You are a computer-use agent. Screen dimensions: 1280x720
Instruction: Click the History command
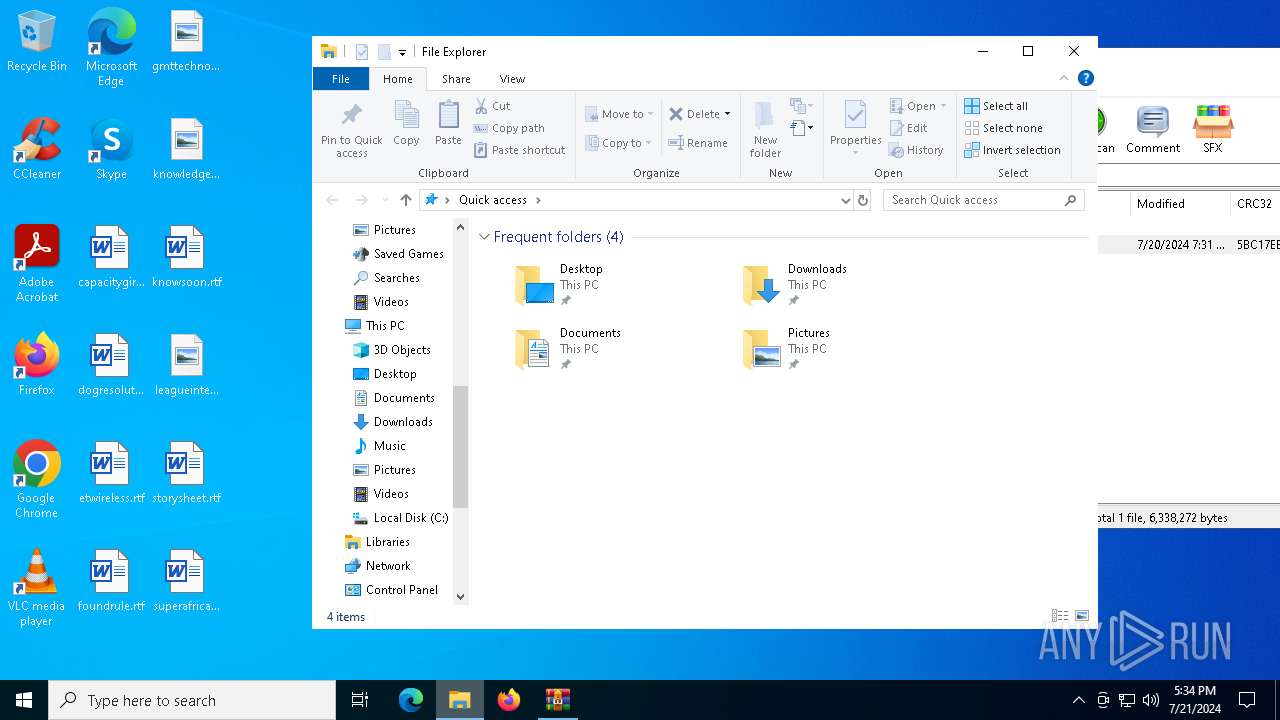916,150
